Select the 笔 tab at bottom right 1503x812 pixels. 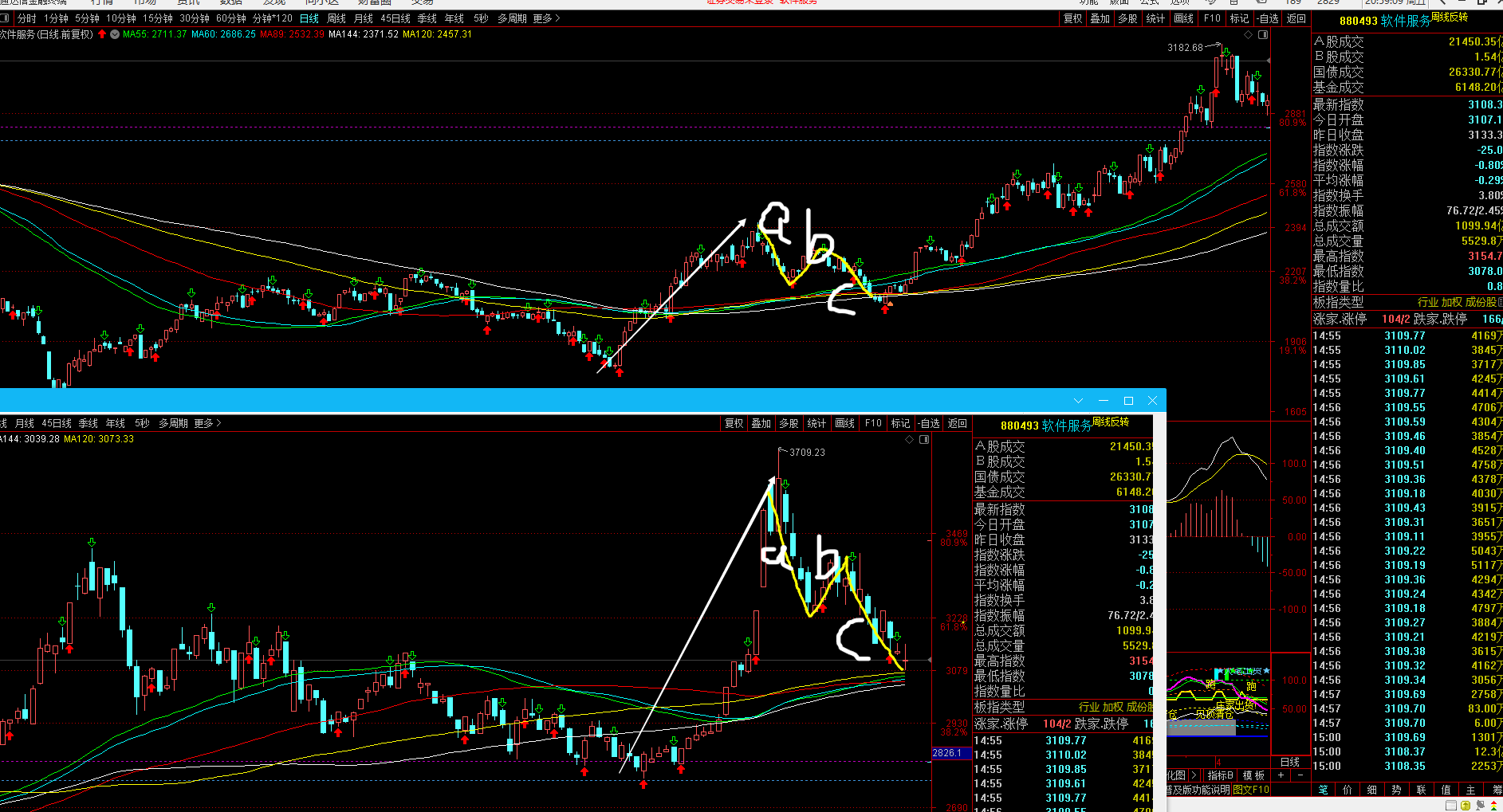pyautogui.click(x=1324, y=790)
